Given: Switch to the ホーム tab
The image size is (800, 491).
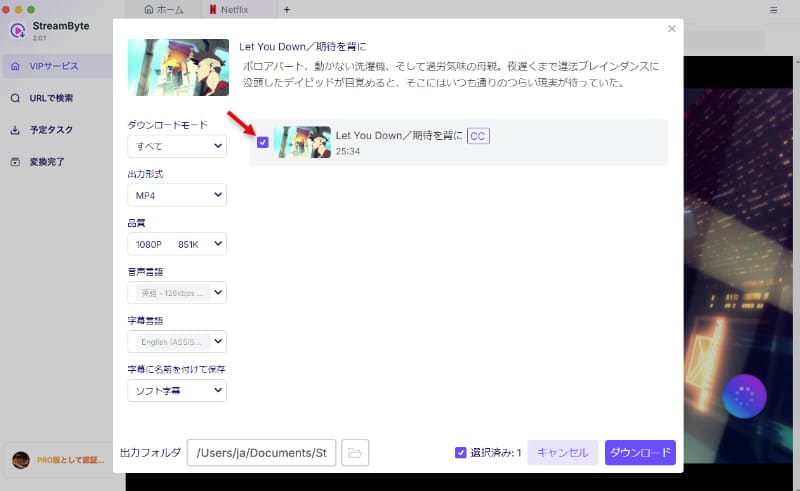Looking at the screenshot, I should [164, 9].
